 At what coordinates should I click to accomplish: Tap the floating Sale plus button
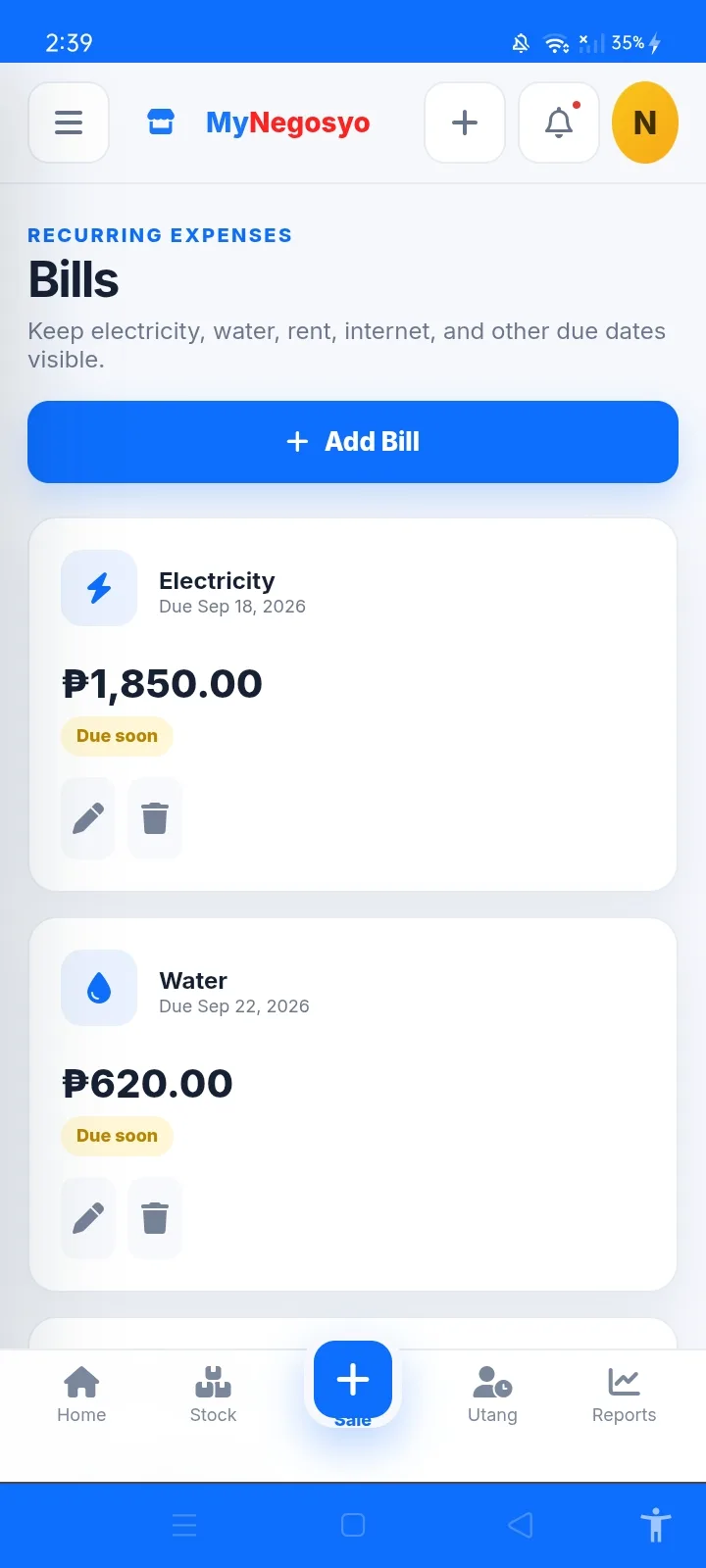click(353, 1380)
